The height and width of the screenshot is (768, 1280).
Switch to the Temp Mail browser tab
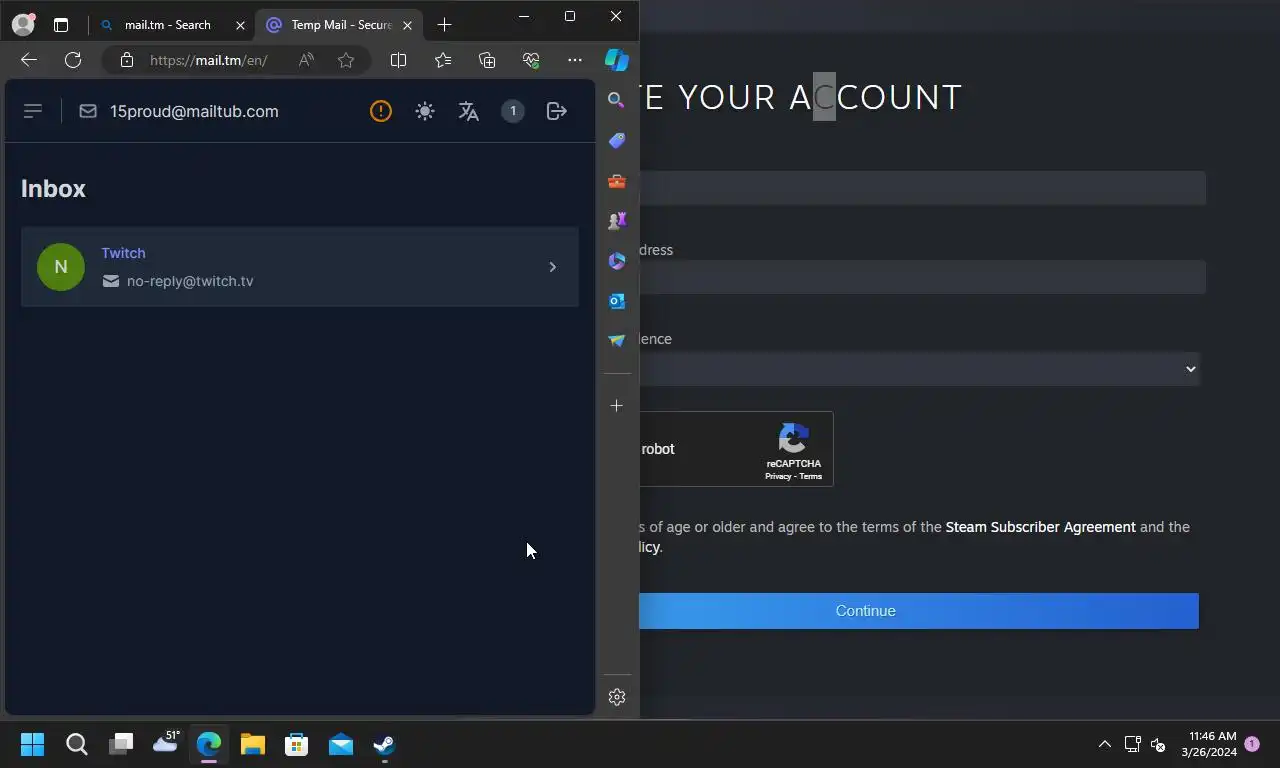point(340,25)
